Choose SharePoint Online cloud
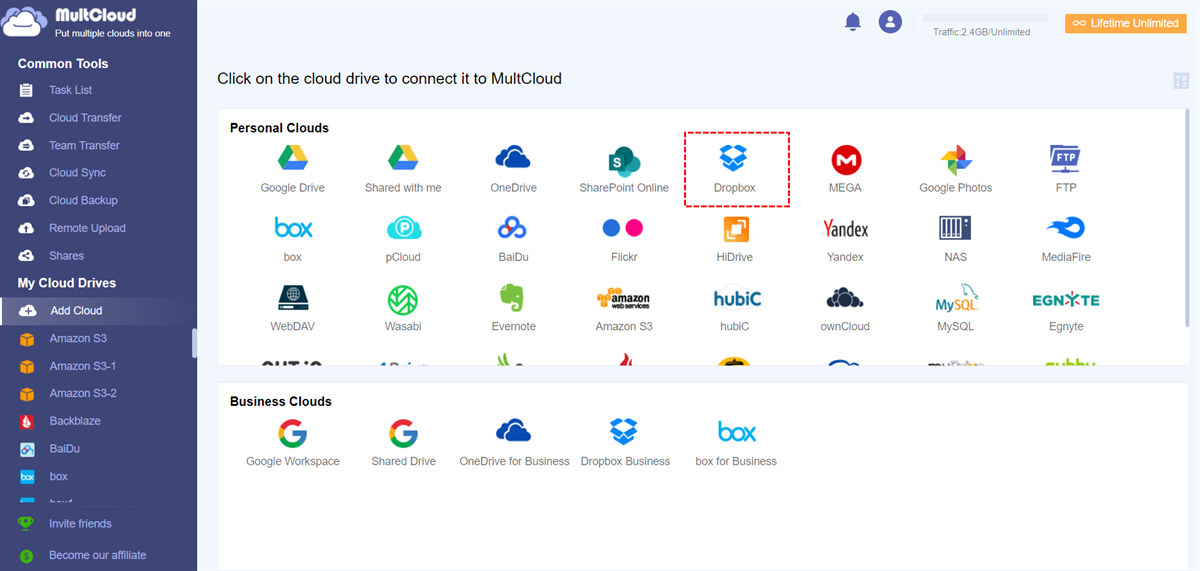 pos(624,169)
